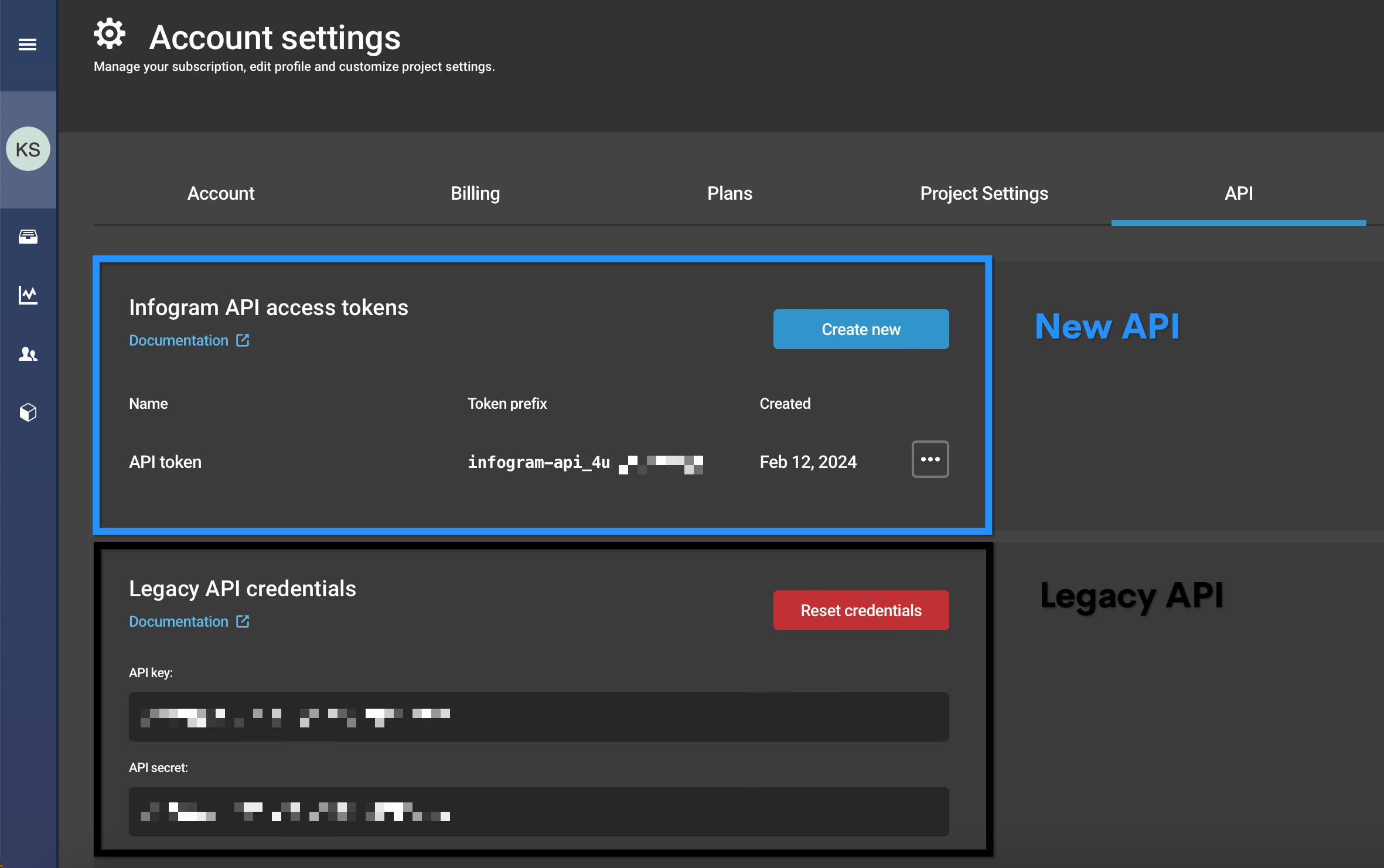Open the three-dot options for API token
This screenshot has height=868, width=1384.
(x=930, y=459)
